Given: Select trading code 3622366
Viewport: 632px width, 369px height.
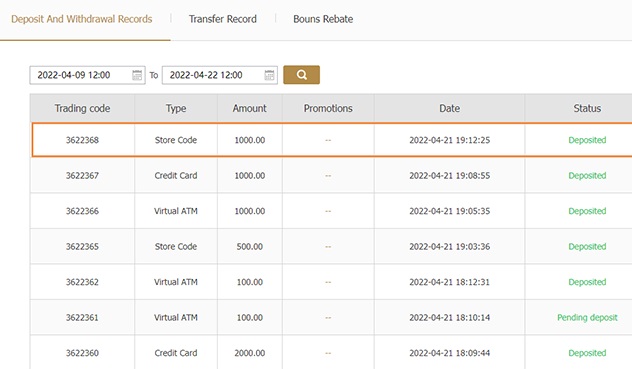Looking at the screenshot, I should coord(82,211).
